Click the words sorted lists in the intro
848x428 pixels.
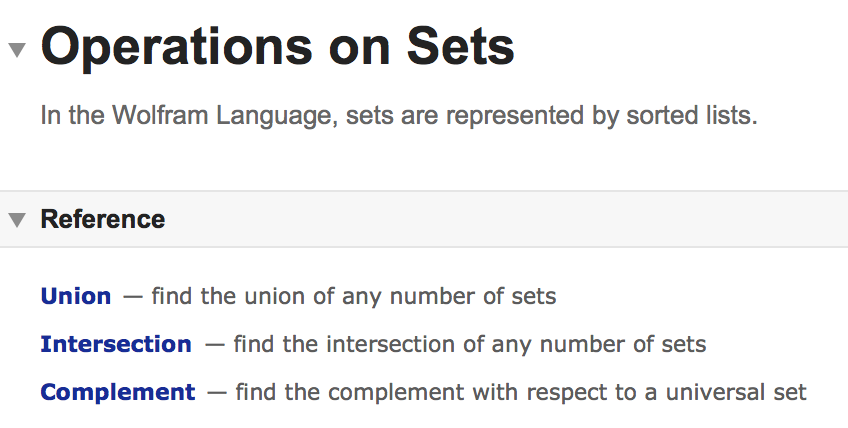pyautogui.click(x=692, y=115)
